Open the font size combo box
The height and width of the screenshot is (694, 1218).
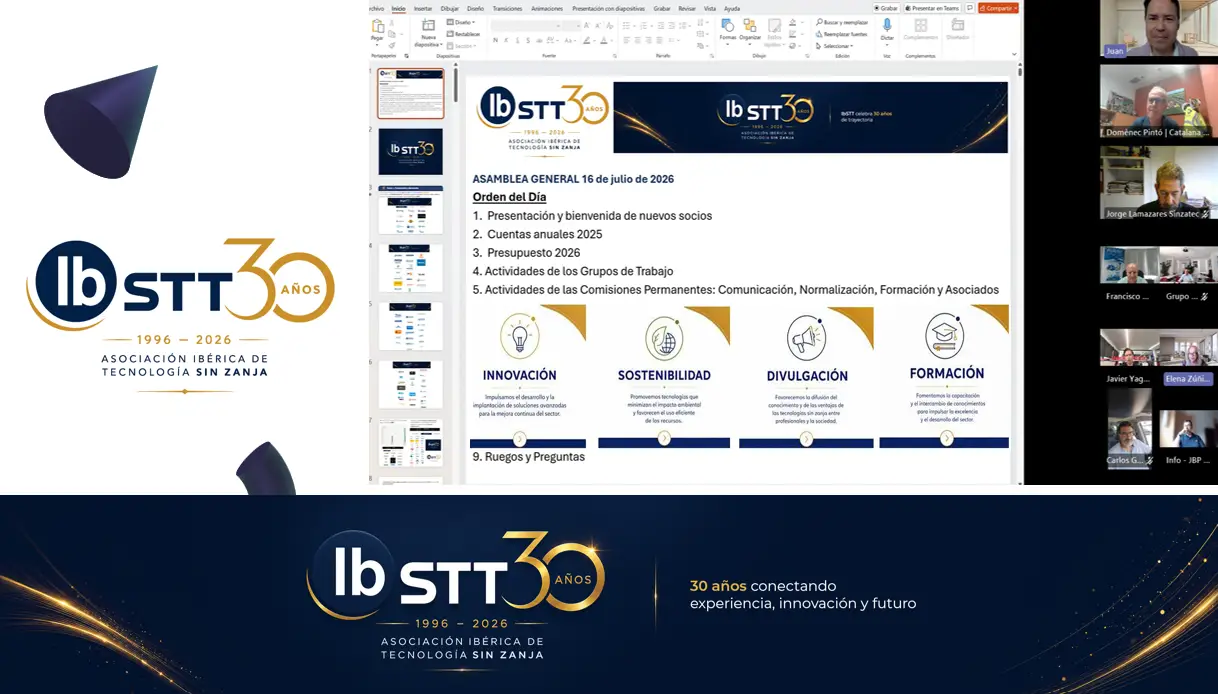pos(572,26)
